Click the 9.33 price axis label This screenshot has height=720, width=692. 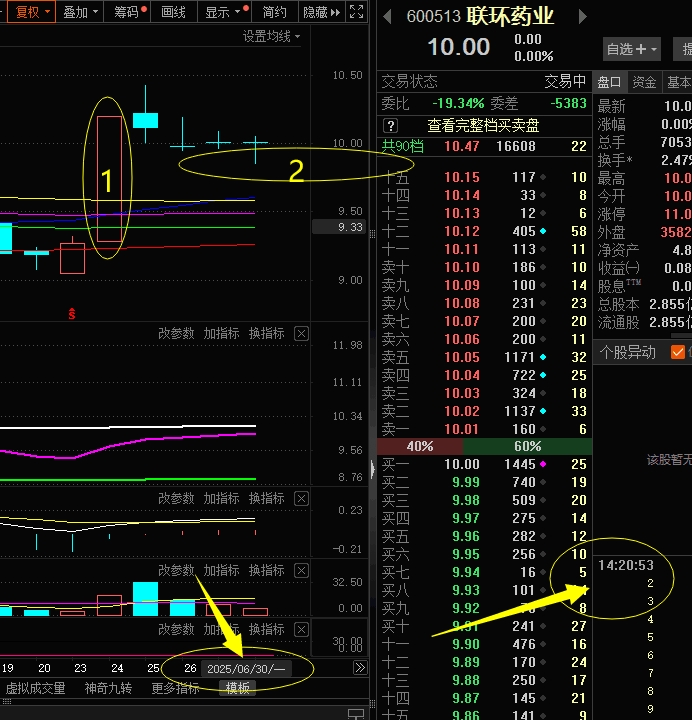338,227
